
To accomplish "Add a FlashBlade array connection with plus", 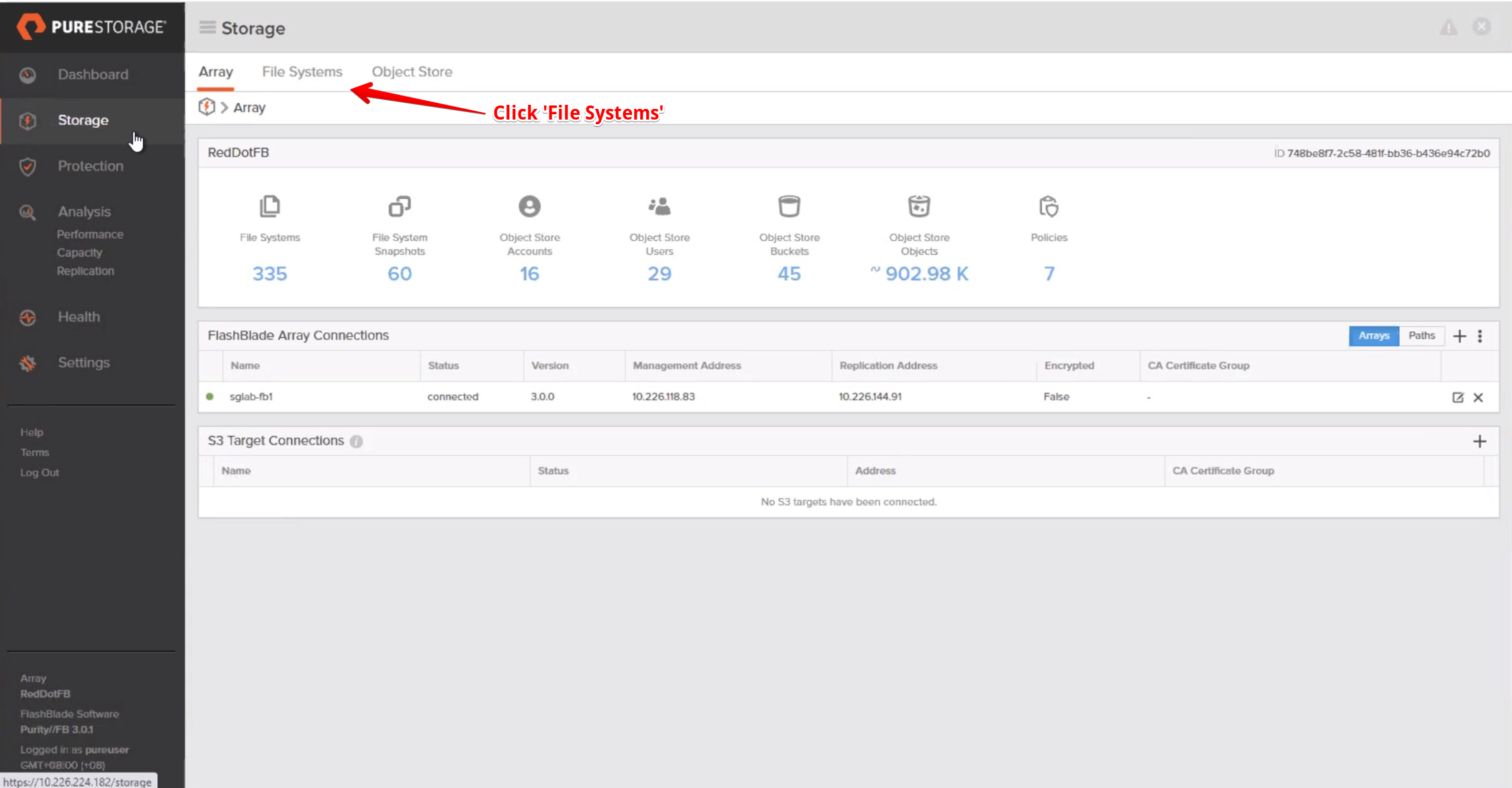I will pyautogui.click(x=1460, y=336).
